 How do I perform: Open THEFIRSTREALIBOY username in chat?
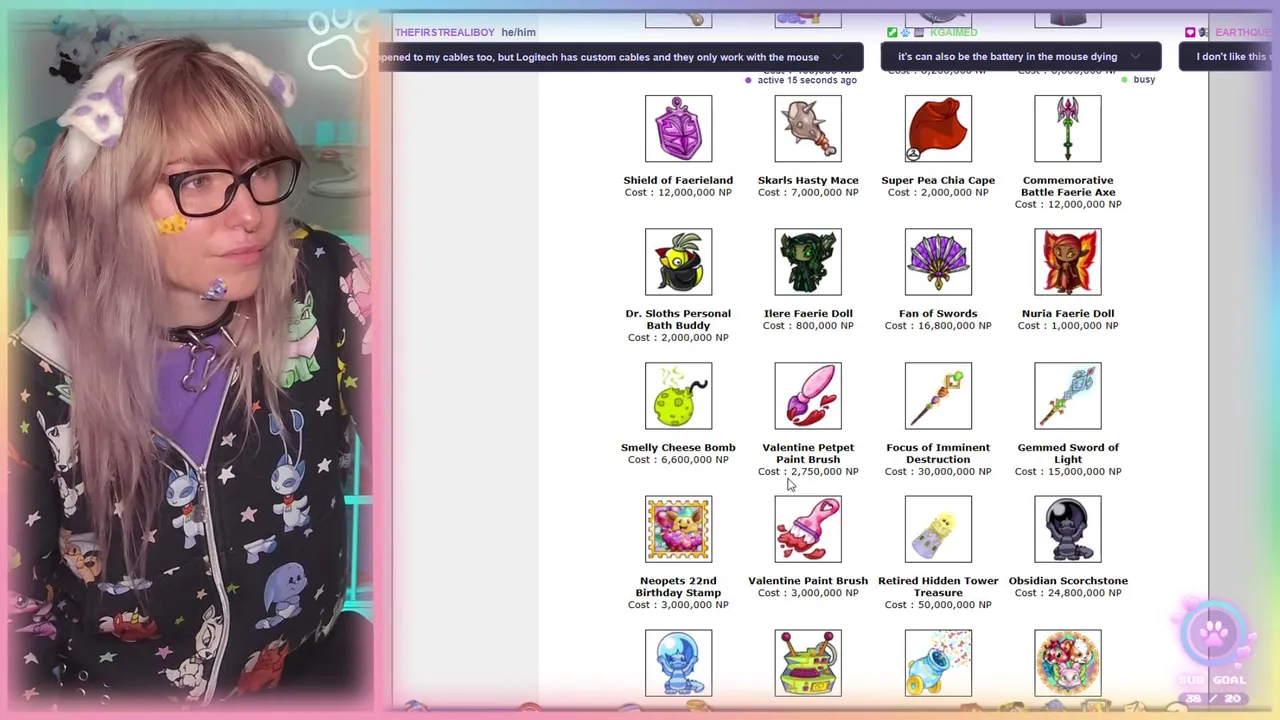pos(444,32)
